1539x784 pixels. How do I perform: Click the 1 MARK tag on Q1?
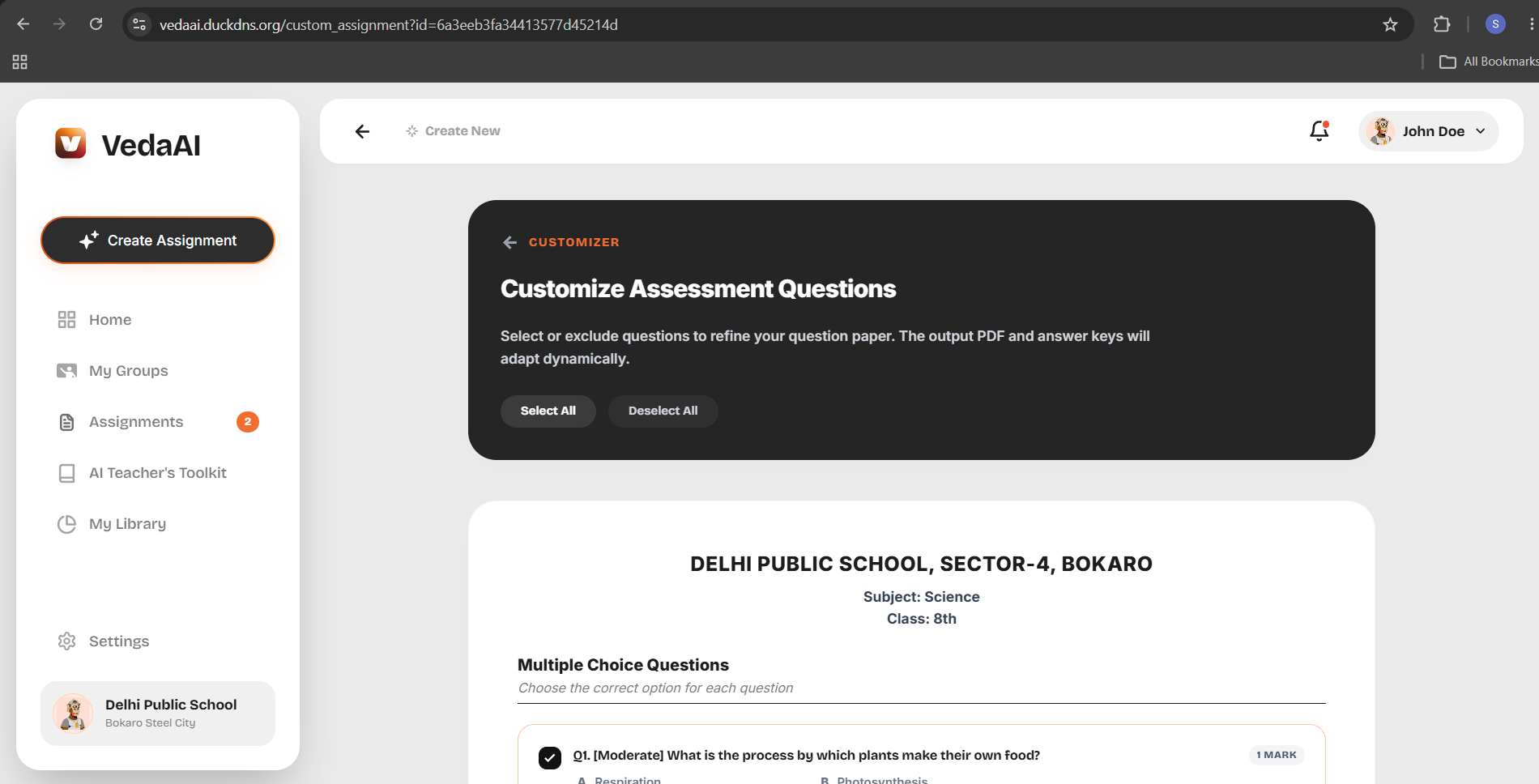[x=1277, y=755]
